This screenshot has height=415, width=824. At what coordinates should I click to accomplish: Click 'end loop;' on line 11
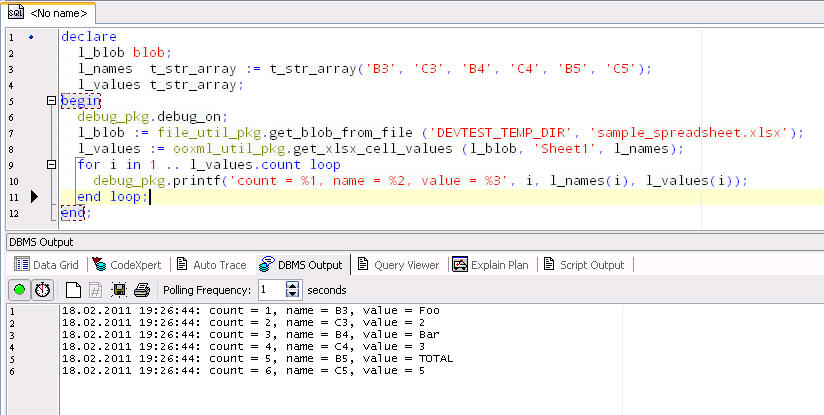(x=112, y=197)
